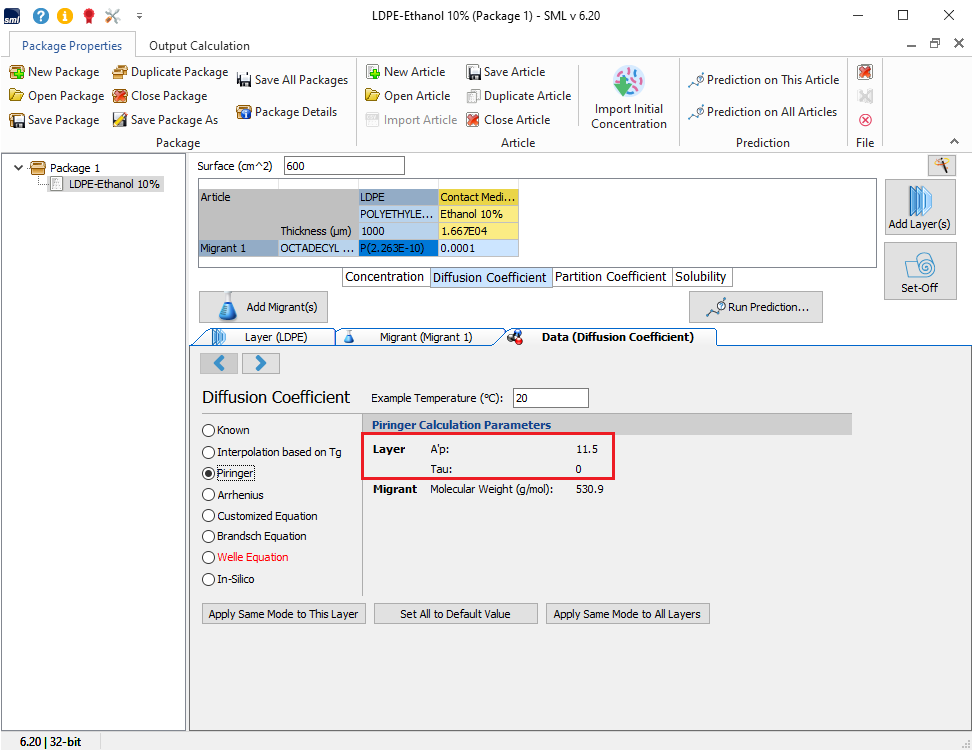Select the Arrhenius diffusion mode
This screenshot has height=751, width=973.
[x=209, y=495]
